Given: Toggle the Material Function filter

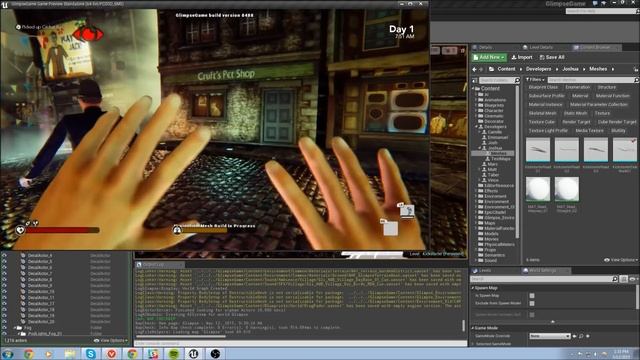Looking at the screenshot, I should point(613,96).
